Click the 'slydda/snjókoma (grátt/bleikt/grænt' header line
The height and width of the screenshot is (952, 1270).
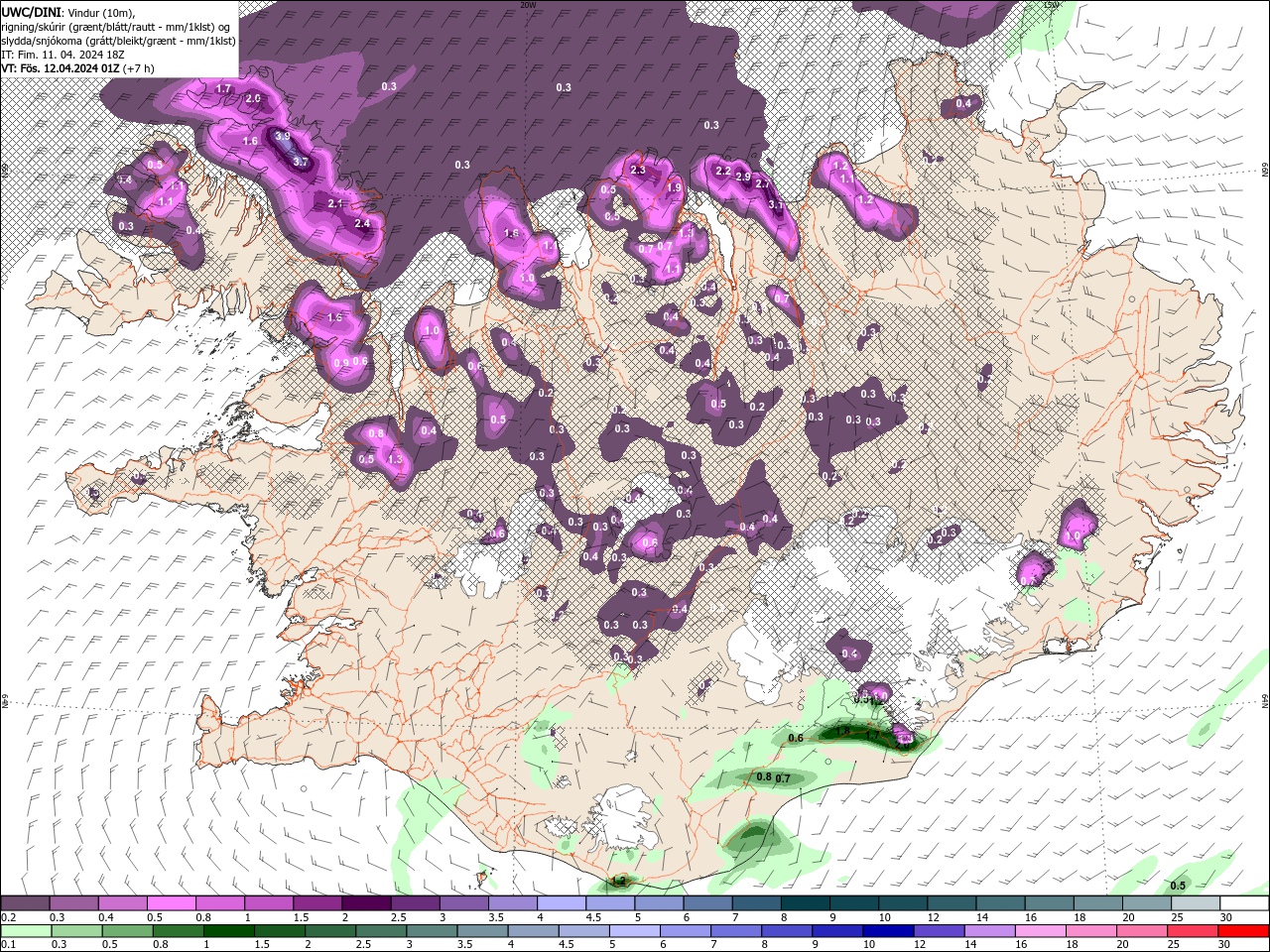click(x=119, y=41)
